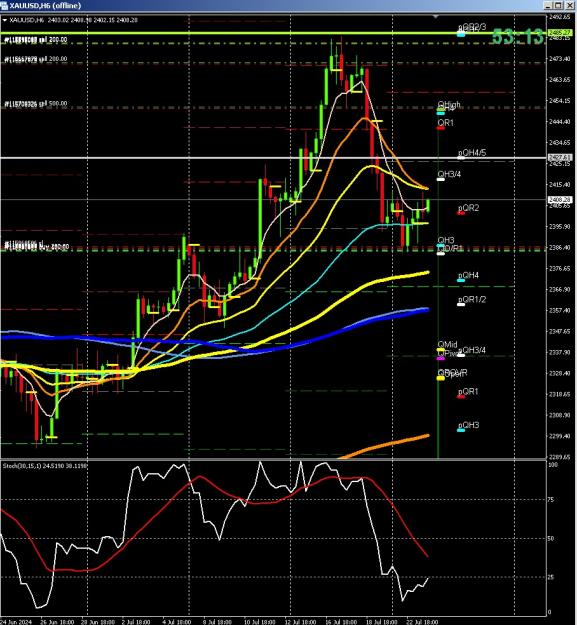Click the '2 Jul 18:00' label on time axis
The image size is (577, 625).
click(135, 622)
